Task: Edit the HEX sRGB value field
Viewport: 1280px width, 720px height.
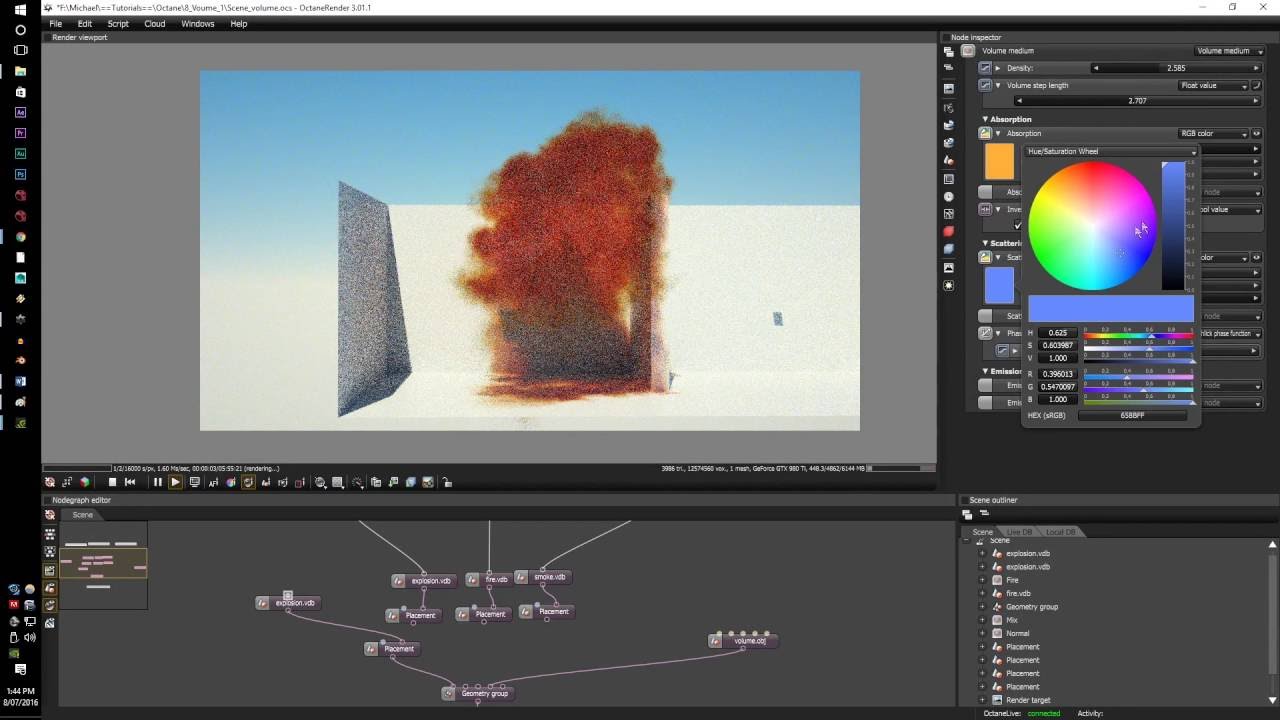Action: point(1132,415)
